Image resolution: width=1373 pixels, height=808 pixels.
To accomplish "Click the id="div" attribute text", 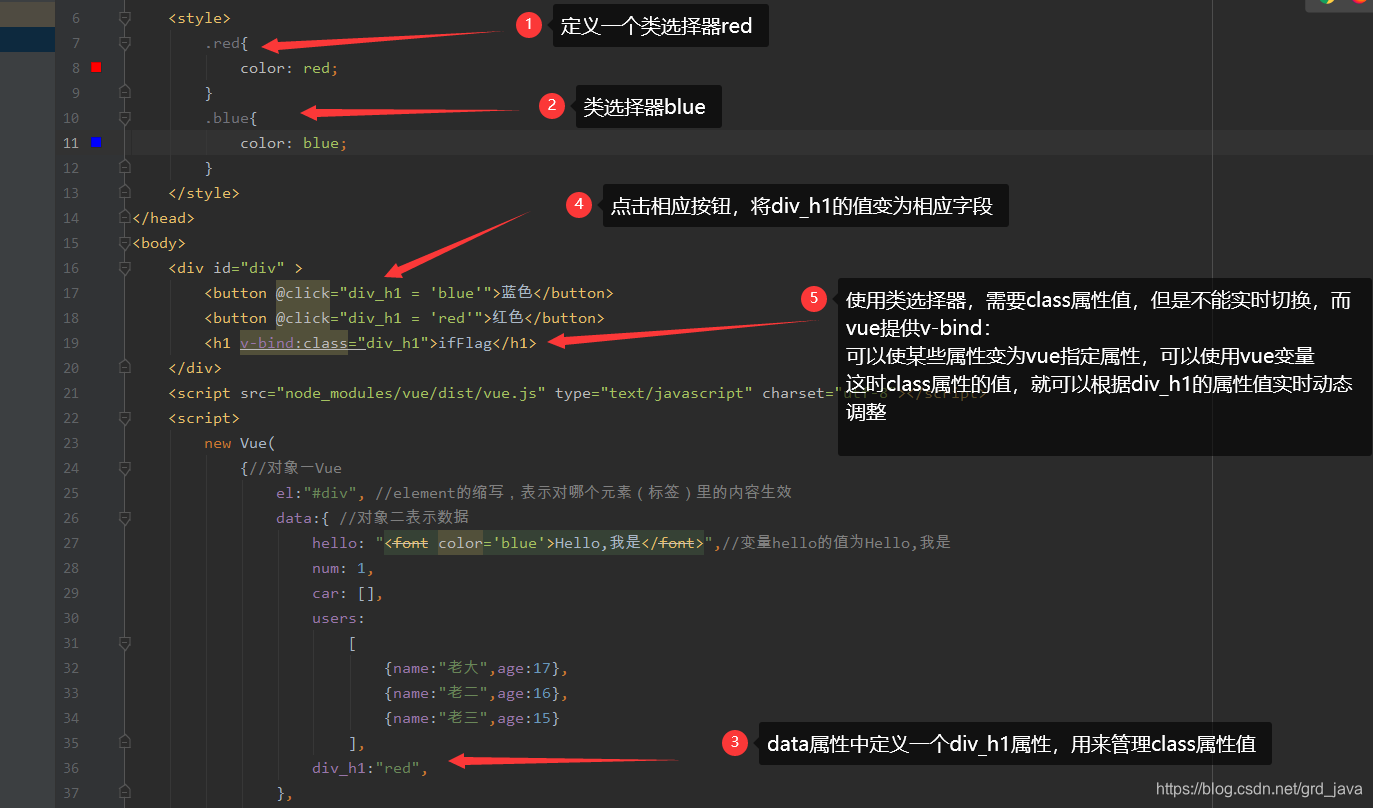I will pyautogui.click(x=249, y=268).
